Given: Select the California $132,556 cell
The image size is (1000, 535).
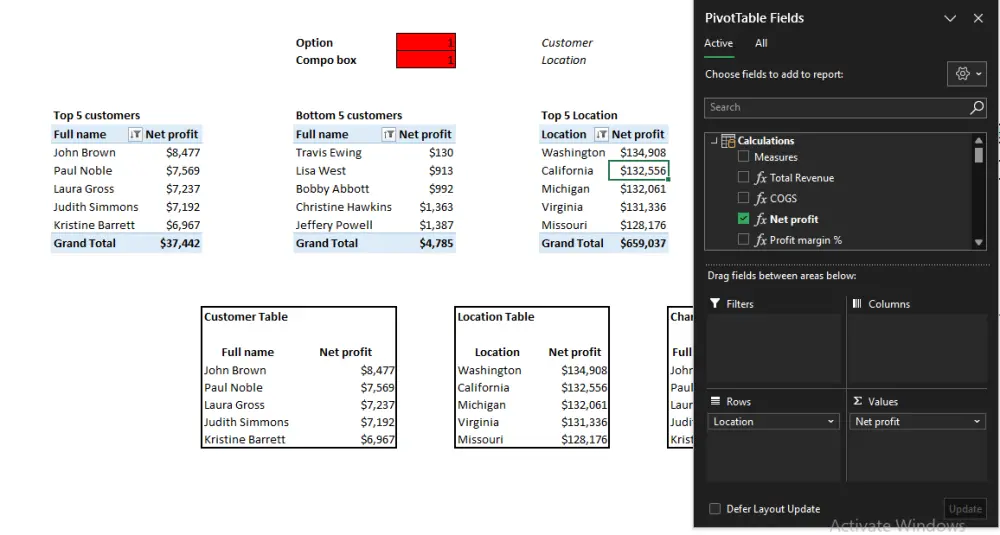Looking at the screenshot, I should click(x=638, y=170).
